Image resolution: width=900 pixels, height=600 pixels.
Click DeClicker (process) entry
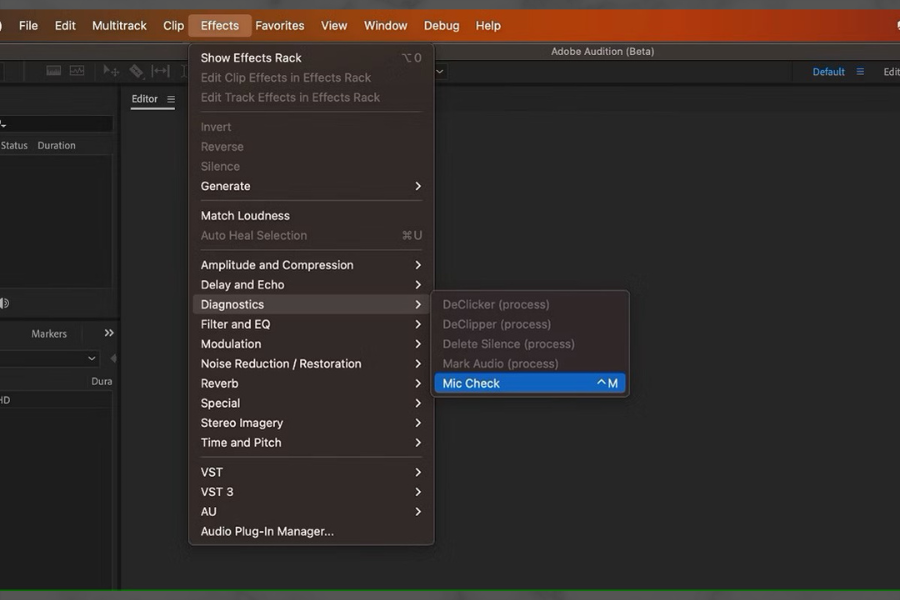[530, 304]
